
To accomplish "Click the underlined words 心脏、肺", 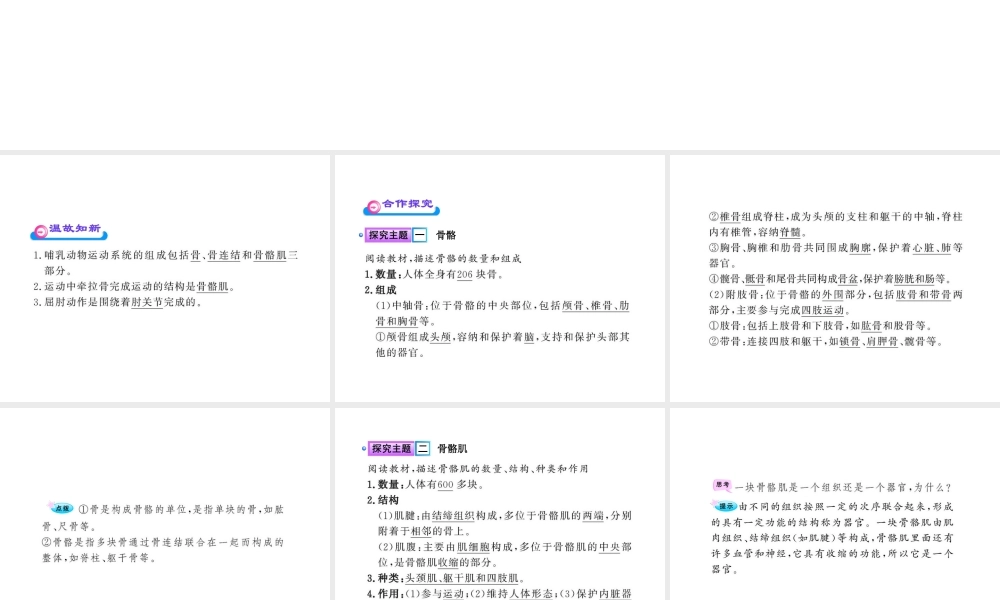I will (930, 247).
